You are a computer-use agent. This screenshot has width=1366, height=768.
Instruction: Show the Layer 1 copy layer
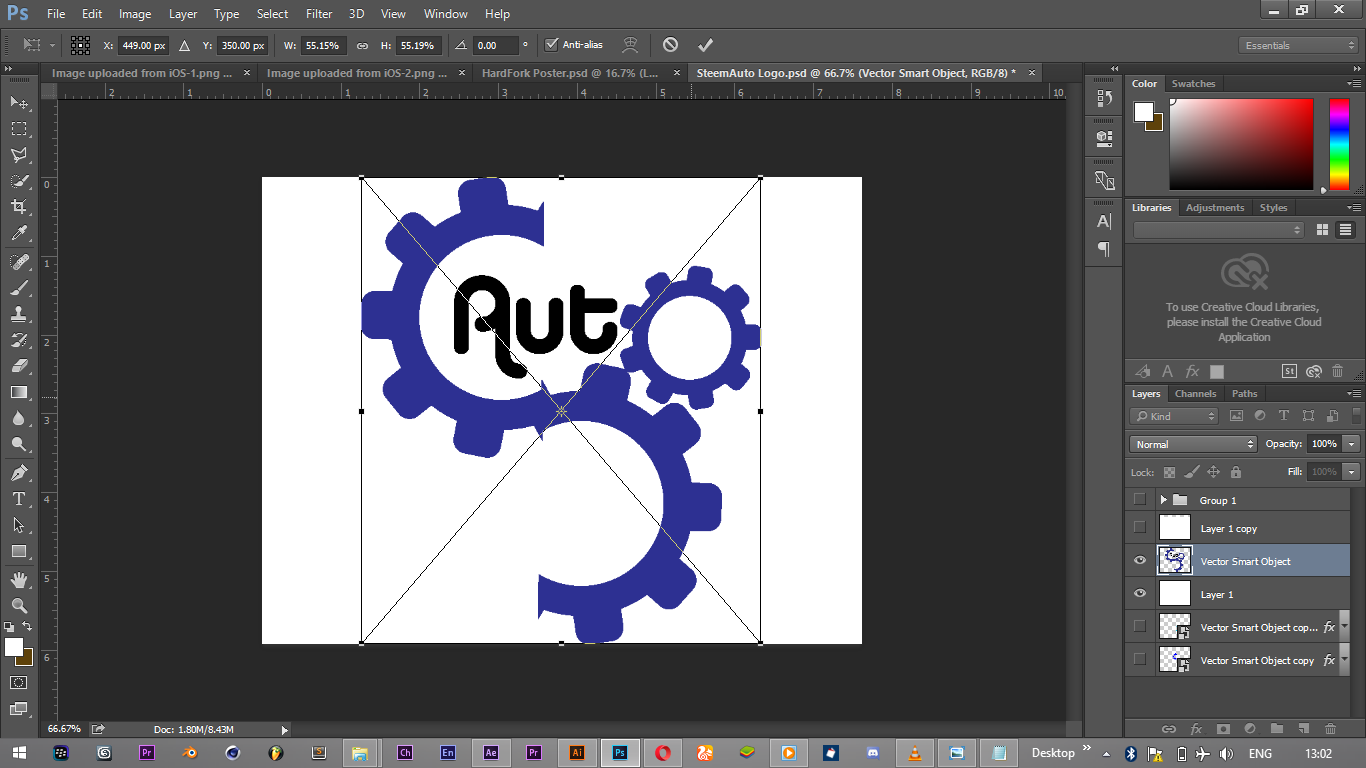click(x=1139, y=527)
